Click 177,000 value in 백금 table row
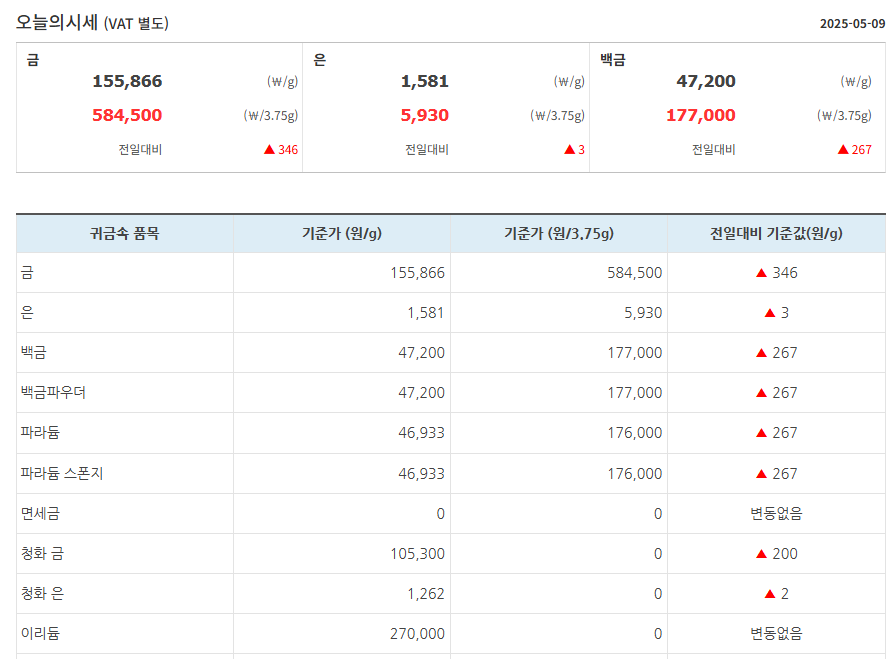The height and width of the screenshot is (659, 890). point(635,353)
